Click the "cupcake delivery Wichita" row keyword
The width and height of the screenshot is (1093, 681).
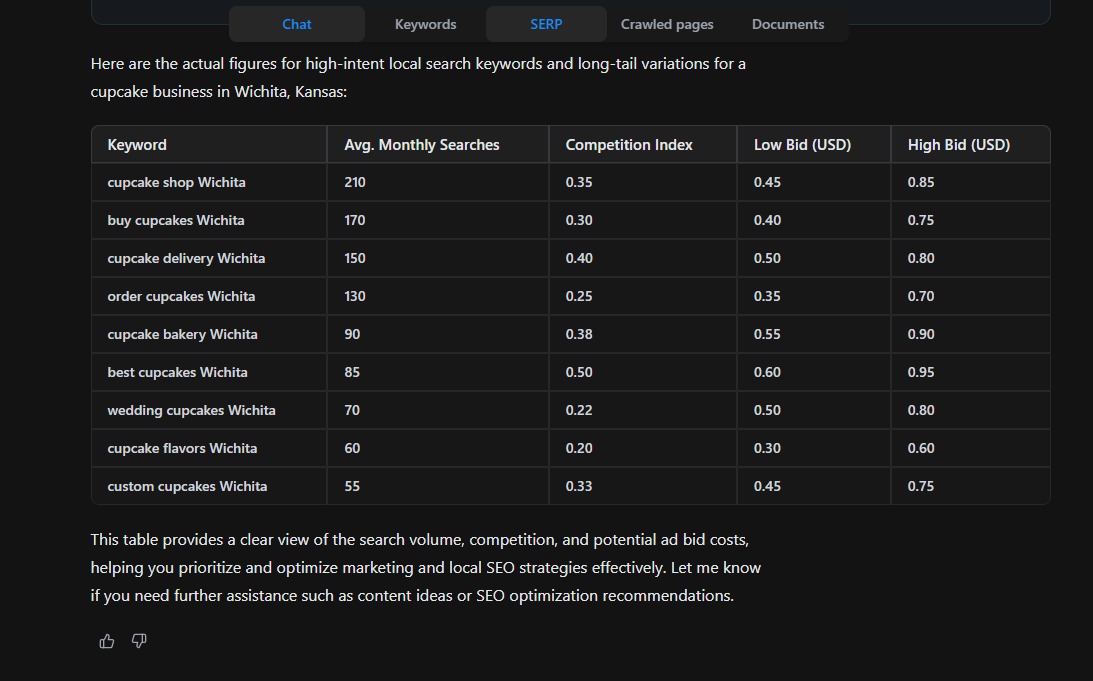tap(186, 259)
